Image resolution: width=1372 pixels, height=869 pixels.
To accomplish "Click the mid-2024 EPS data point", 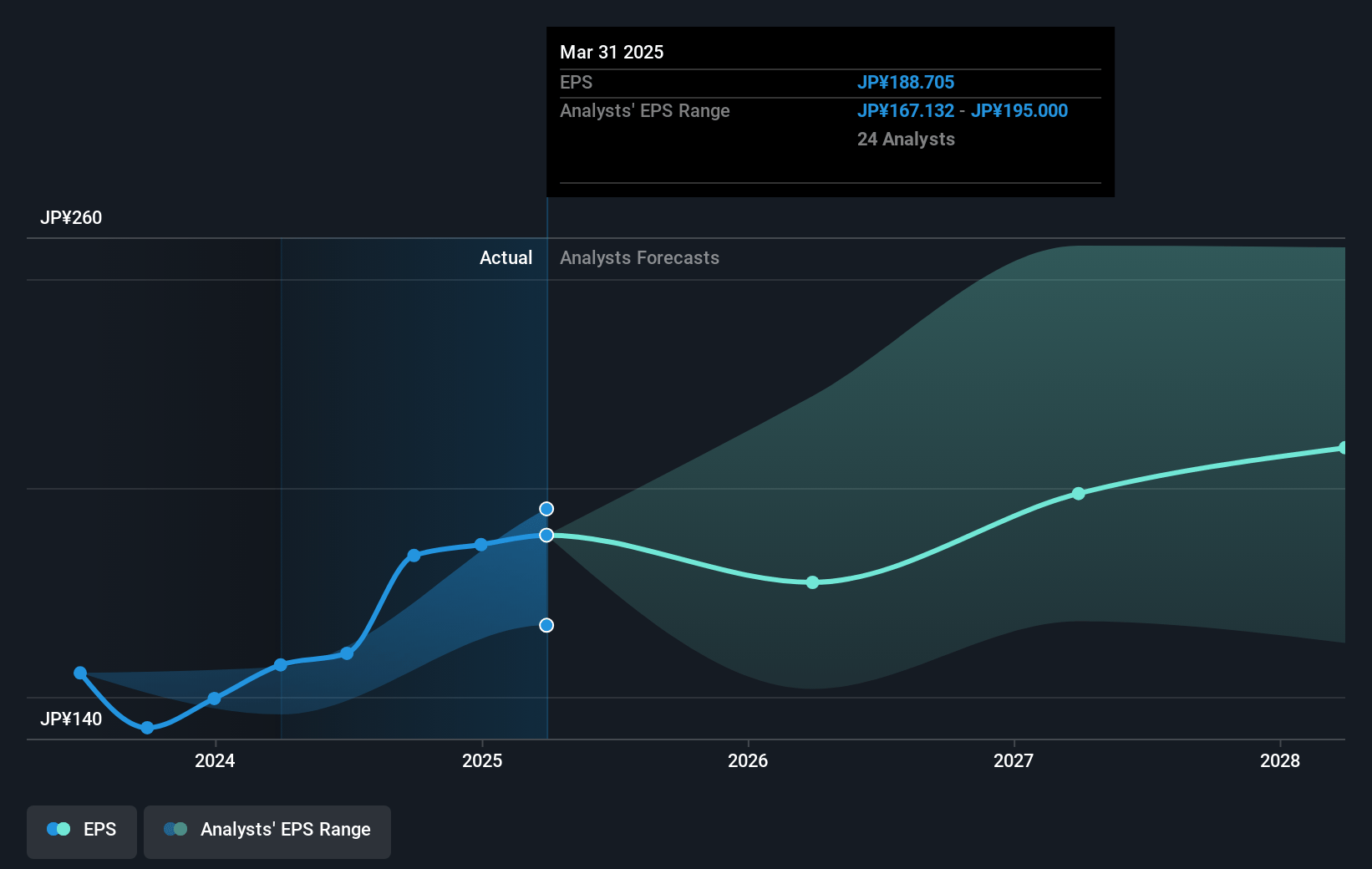I will tap(347, 653).
